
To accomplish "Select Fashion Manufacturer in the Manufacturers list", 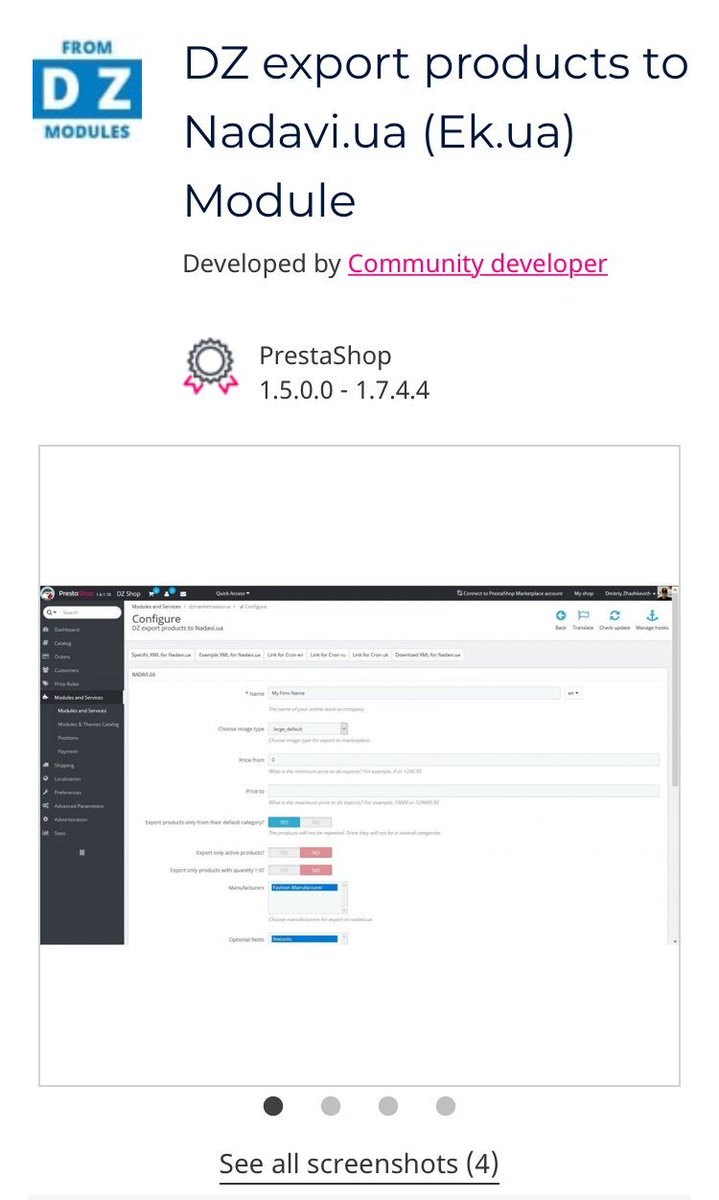I will coord(304,887).
